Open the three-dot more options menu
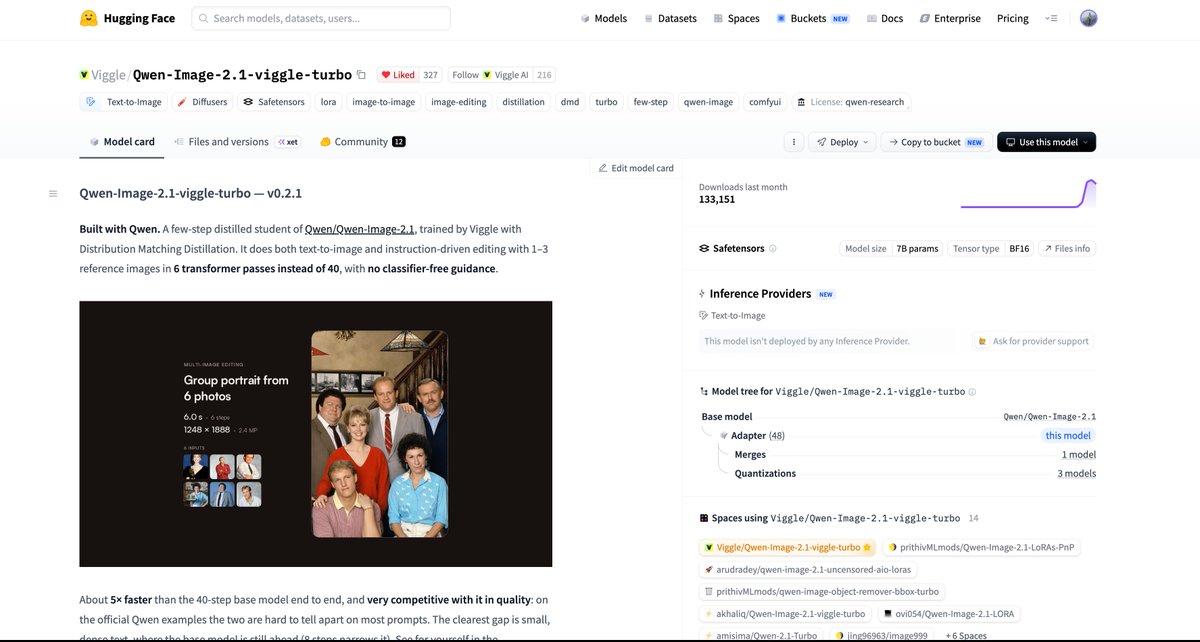The image size is (1200, 642). tap(793, 142)
